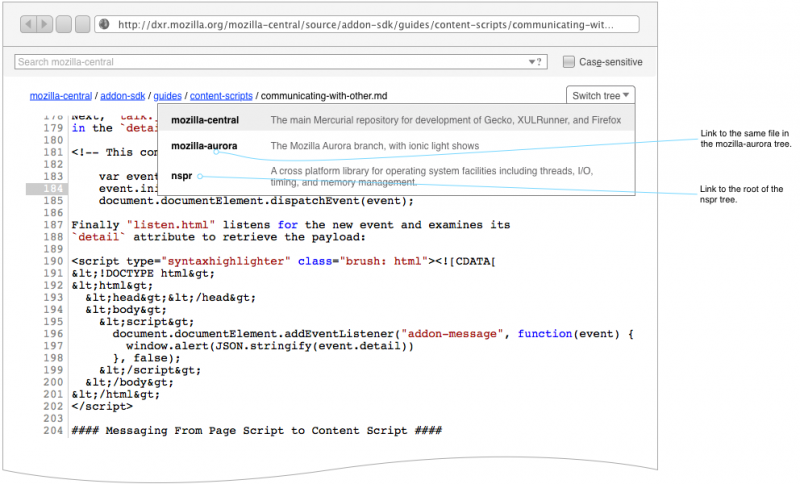Select mozilla-central in the tree menu
The width and height of the screenshot is (800, 484).
[x=396, y=120]
